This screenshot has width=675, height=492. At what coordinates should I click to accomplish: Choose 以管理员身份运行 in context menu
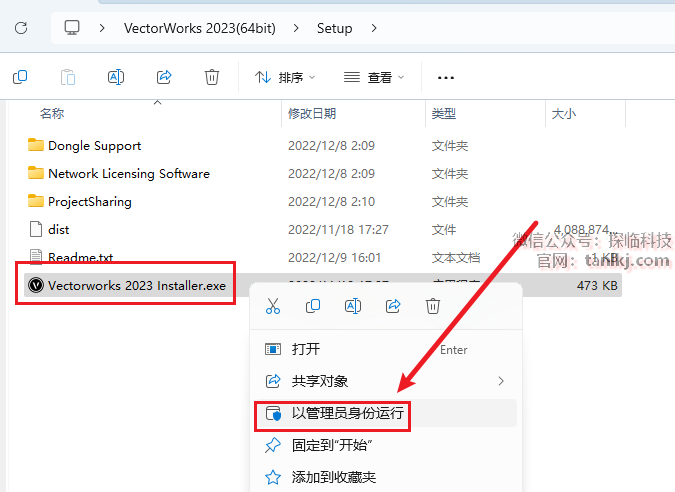(386, 413)
